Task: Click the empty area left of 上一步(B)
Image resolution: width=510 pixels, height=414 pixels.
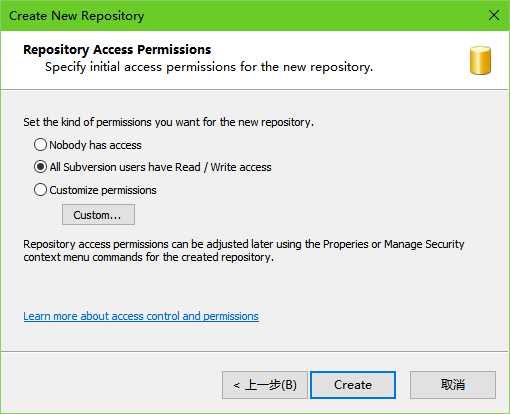Action: click(112, 385)
